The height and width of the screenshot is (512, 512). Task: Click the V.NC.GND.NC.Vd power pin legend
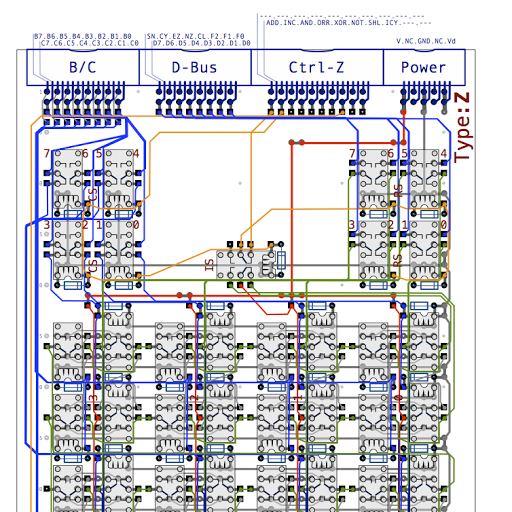[426, 41]
